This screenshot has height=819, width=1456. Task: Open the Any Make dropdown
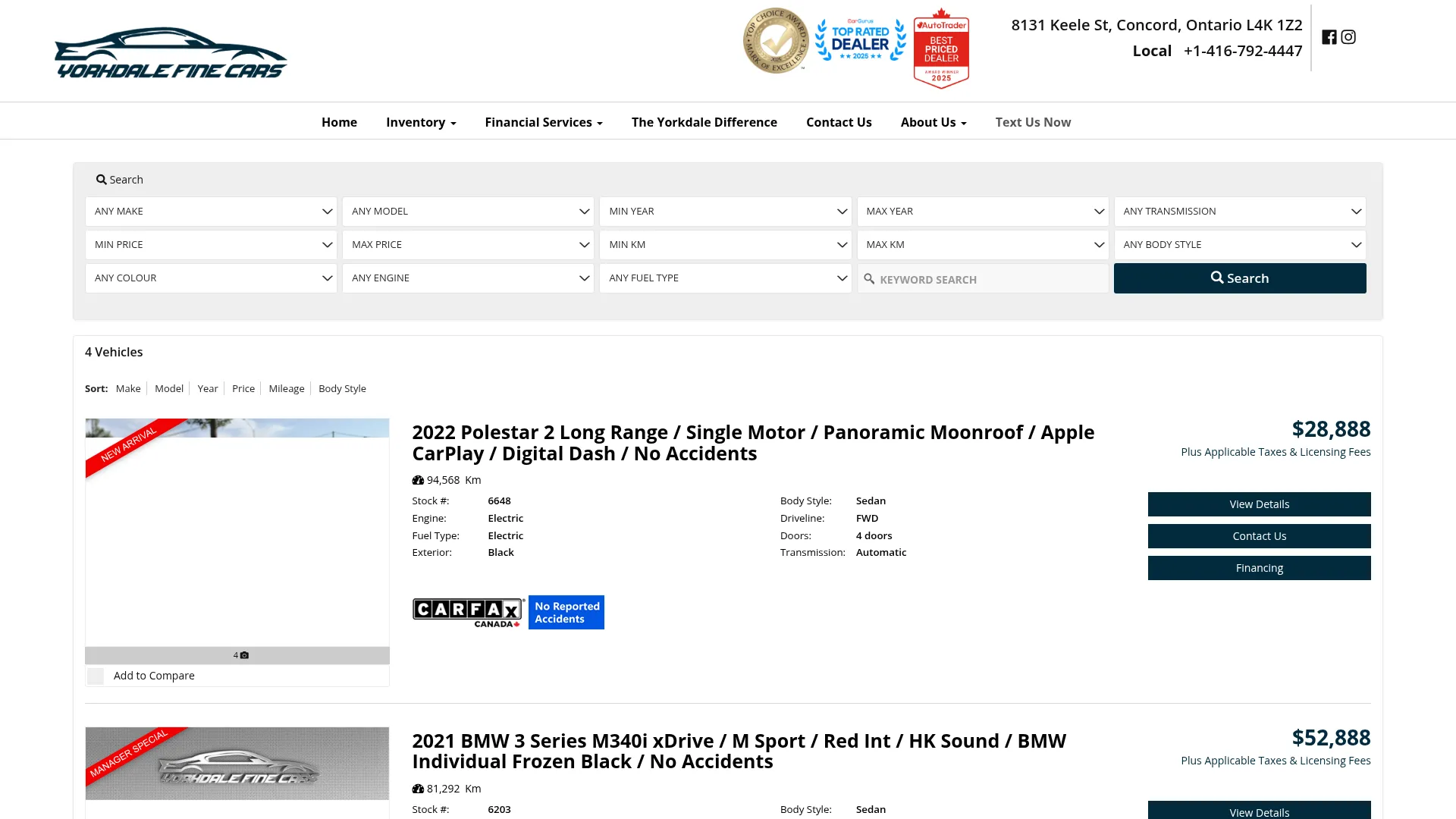point(211,212)
